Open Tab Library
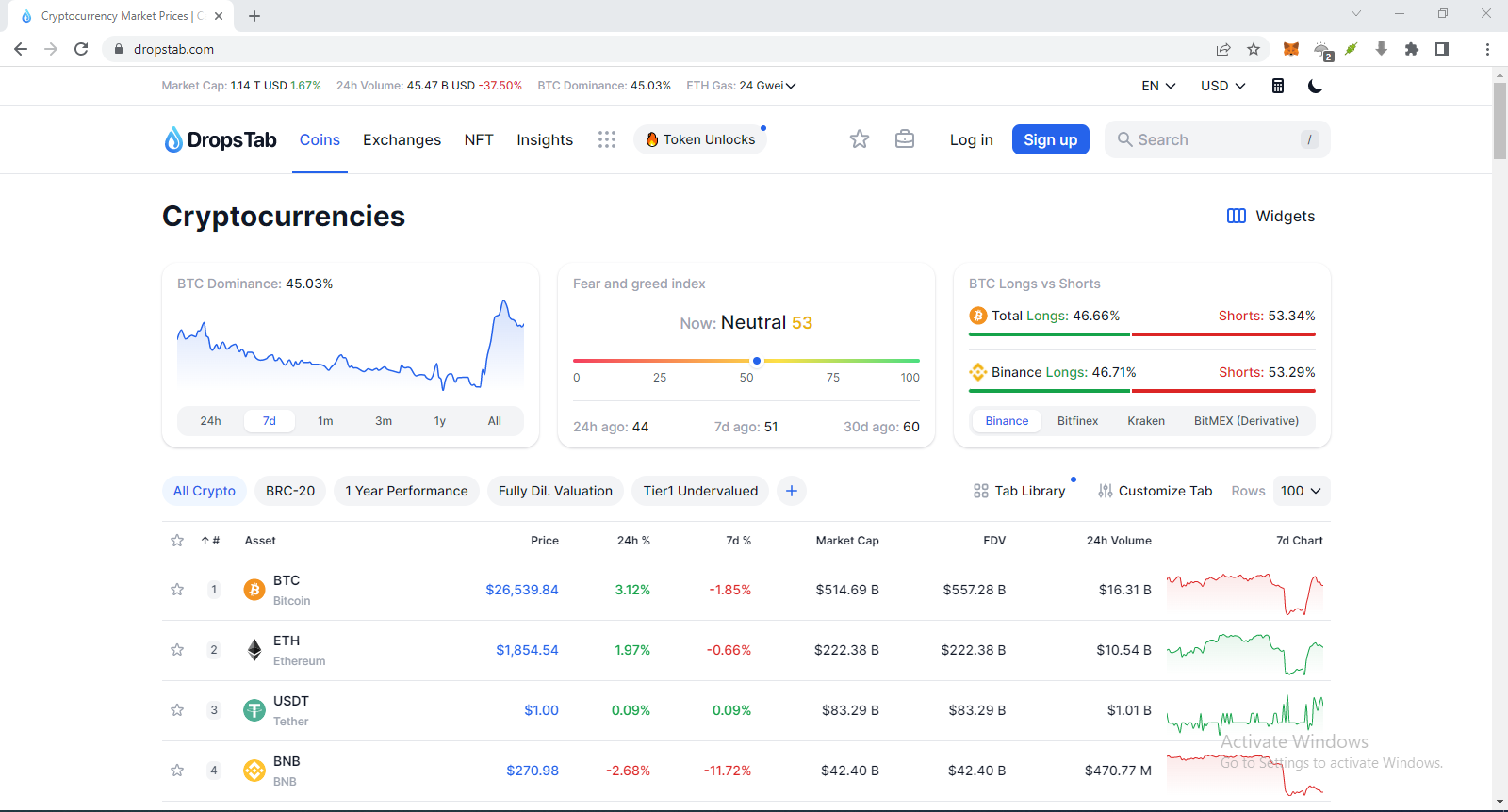The height and width of the screenshot is (812, 1508). tap(1020, 491)
